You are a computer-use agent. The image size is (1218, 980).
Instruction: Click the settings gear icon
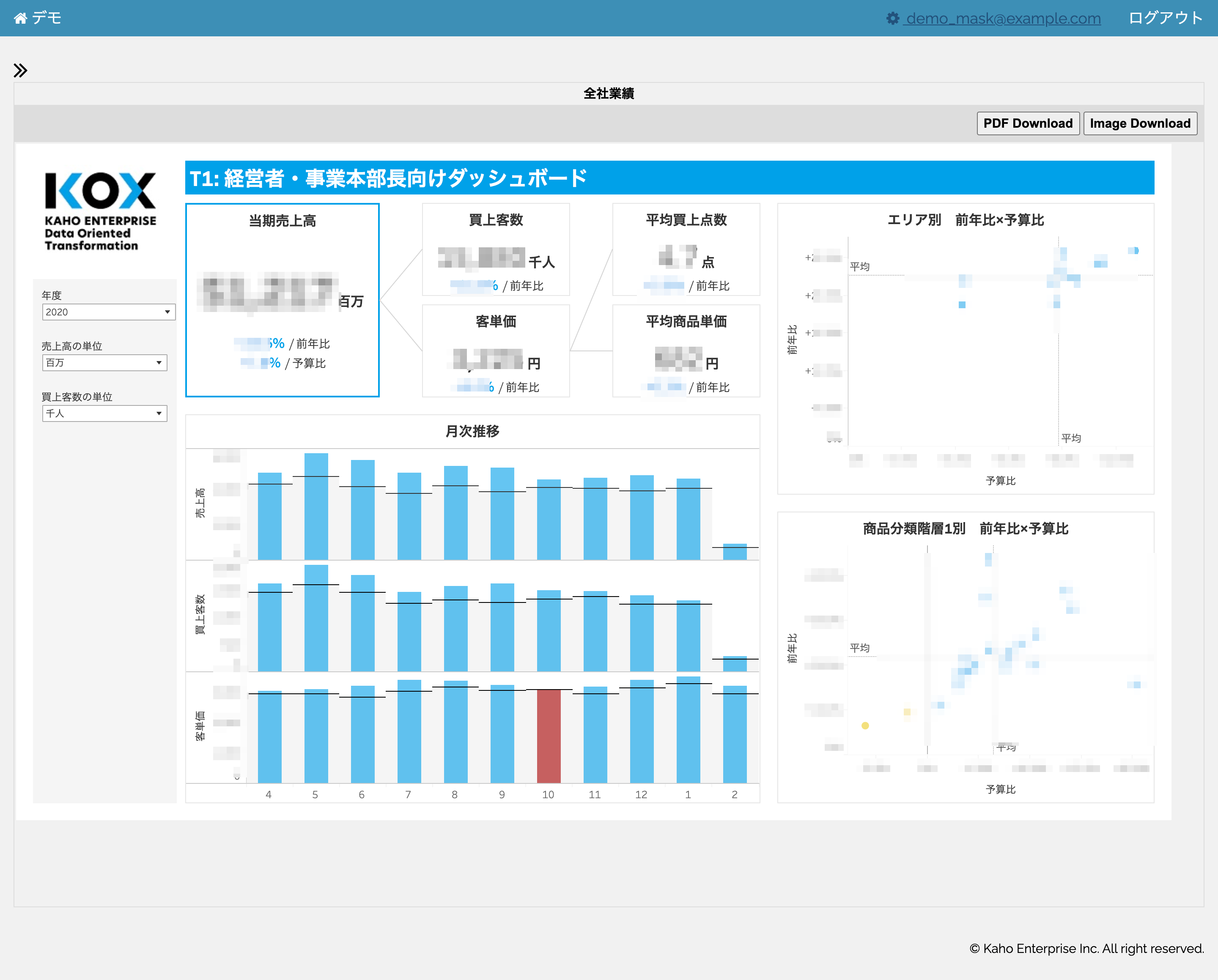(893, 19)
